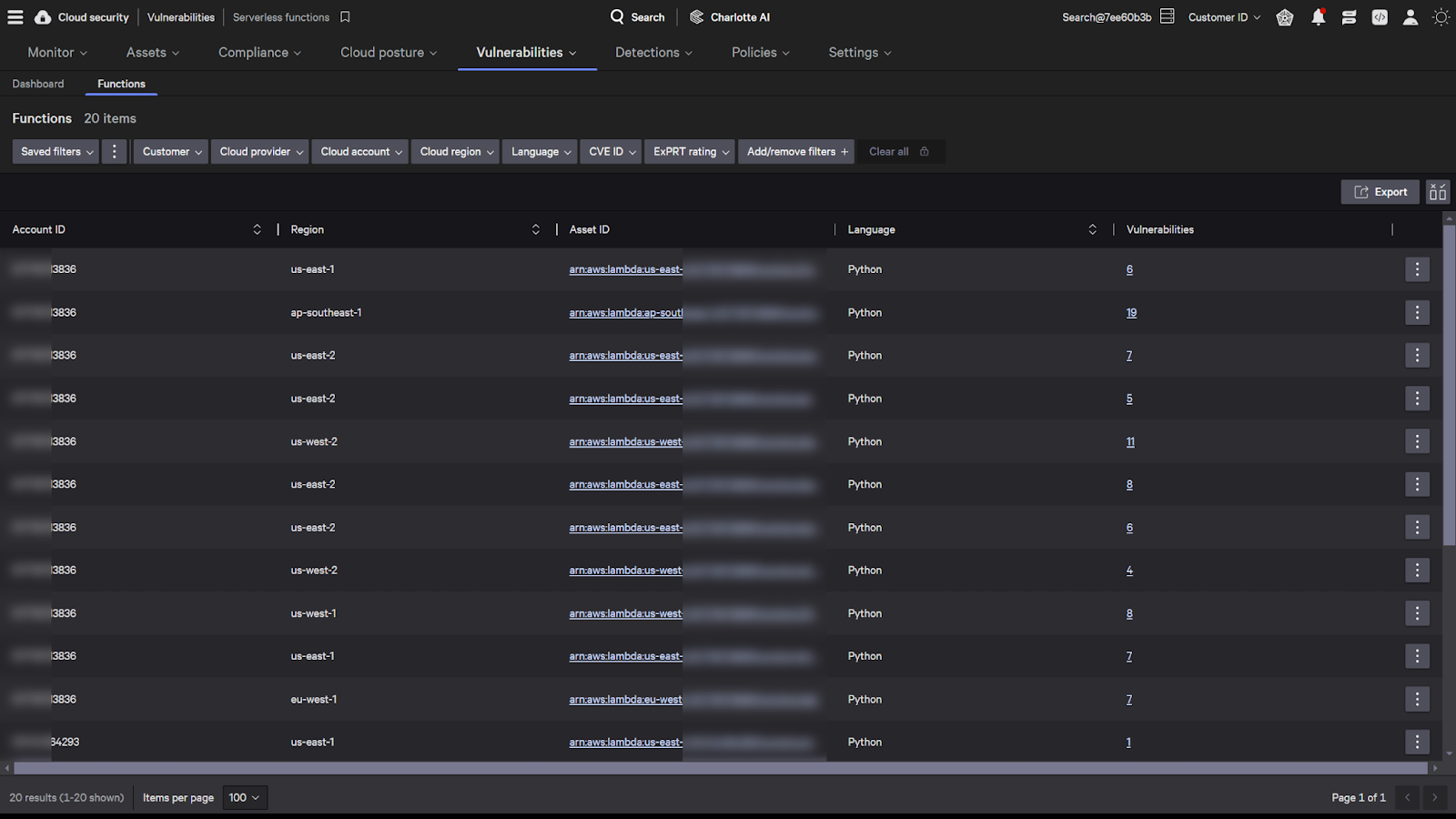Toggle sort on the Language column

1092,229
